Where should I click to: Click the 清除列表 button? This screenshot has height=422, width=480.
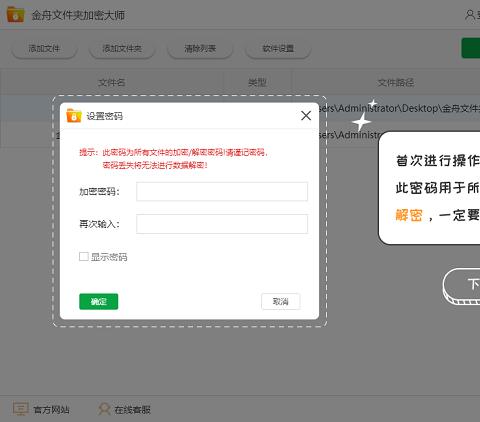click(x=200, y=49)
